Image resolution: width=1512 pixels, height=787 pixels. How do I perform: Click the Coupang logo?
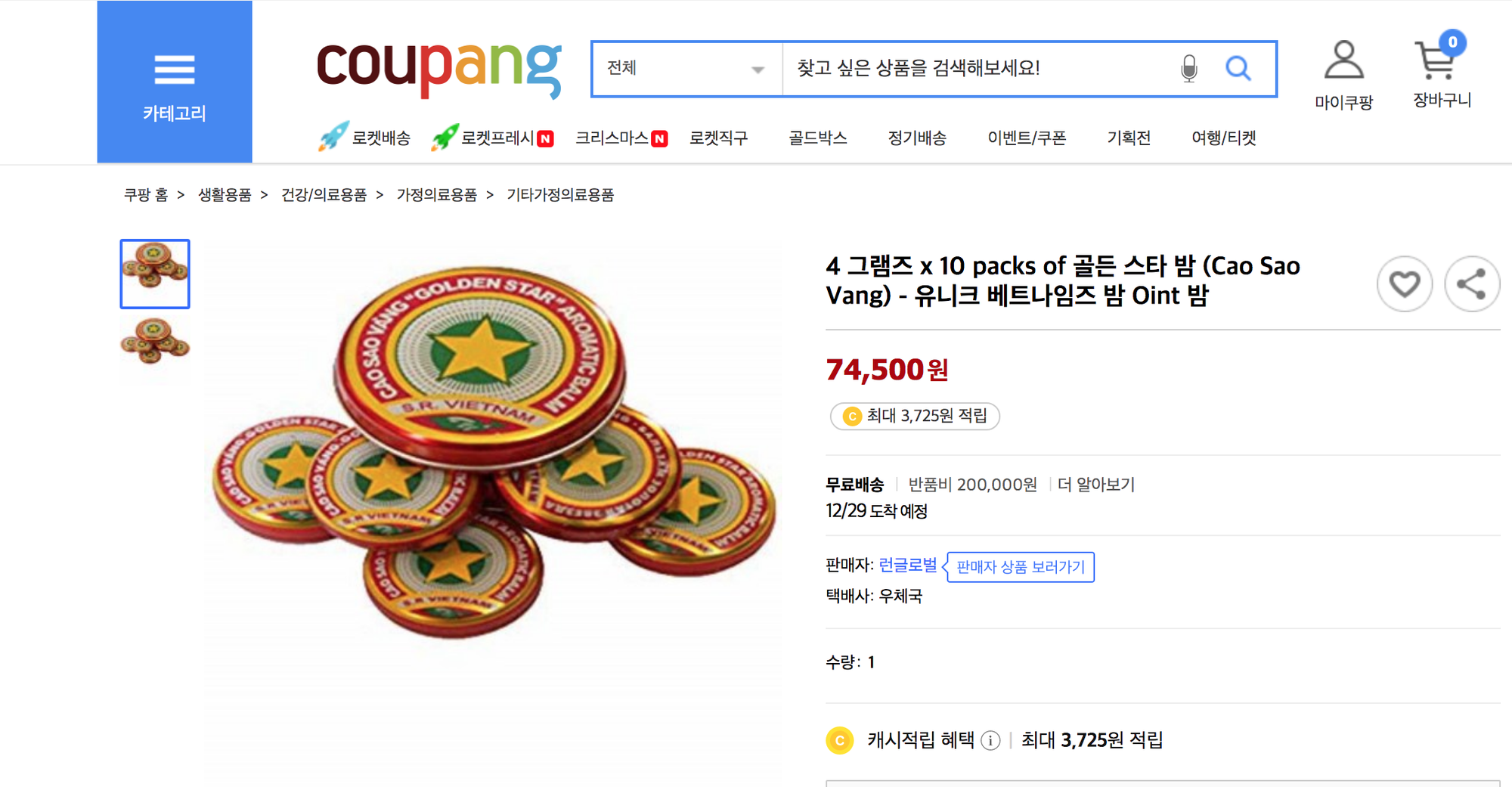click(438, 69)
